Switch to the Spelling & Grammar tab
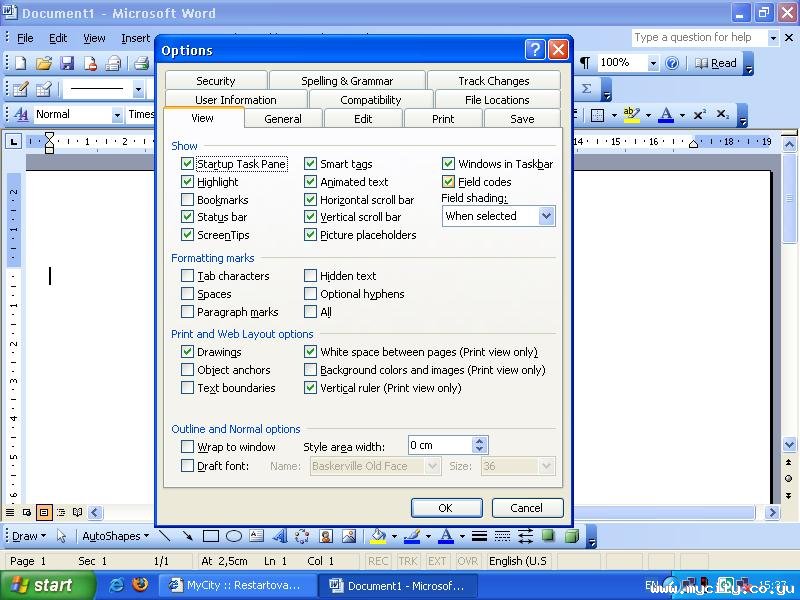The width and height of the screenshot is (800, 600). [347, 81]
